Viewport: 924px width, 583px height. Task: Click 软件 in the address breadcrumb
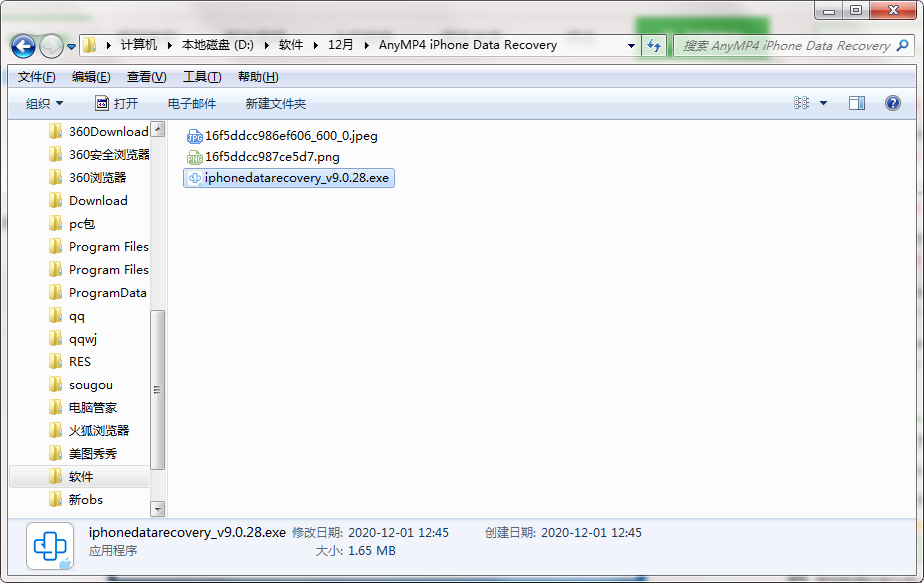[x=291, y=45]
